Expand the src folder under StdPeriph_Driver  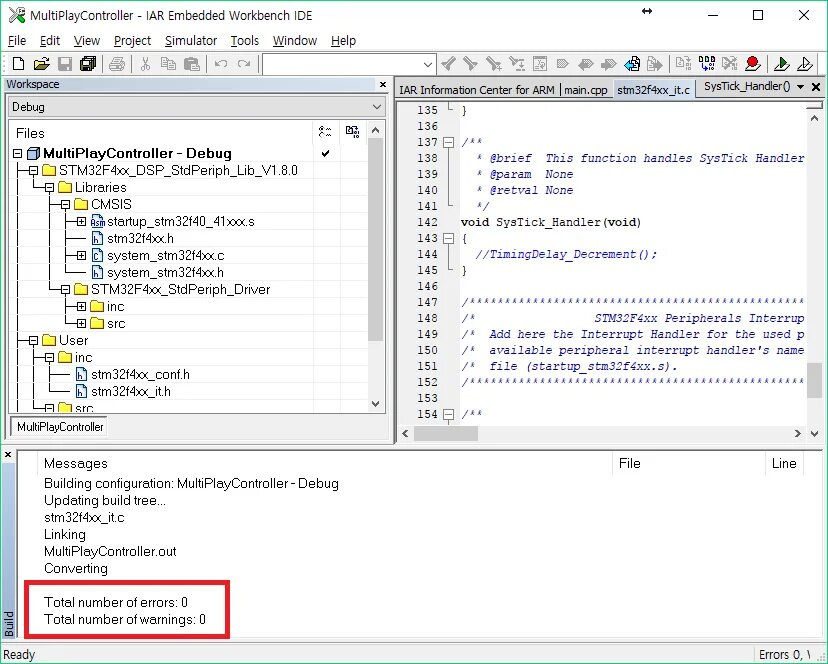[81, 323]
